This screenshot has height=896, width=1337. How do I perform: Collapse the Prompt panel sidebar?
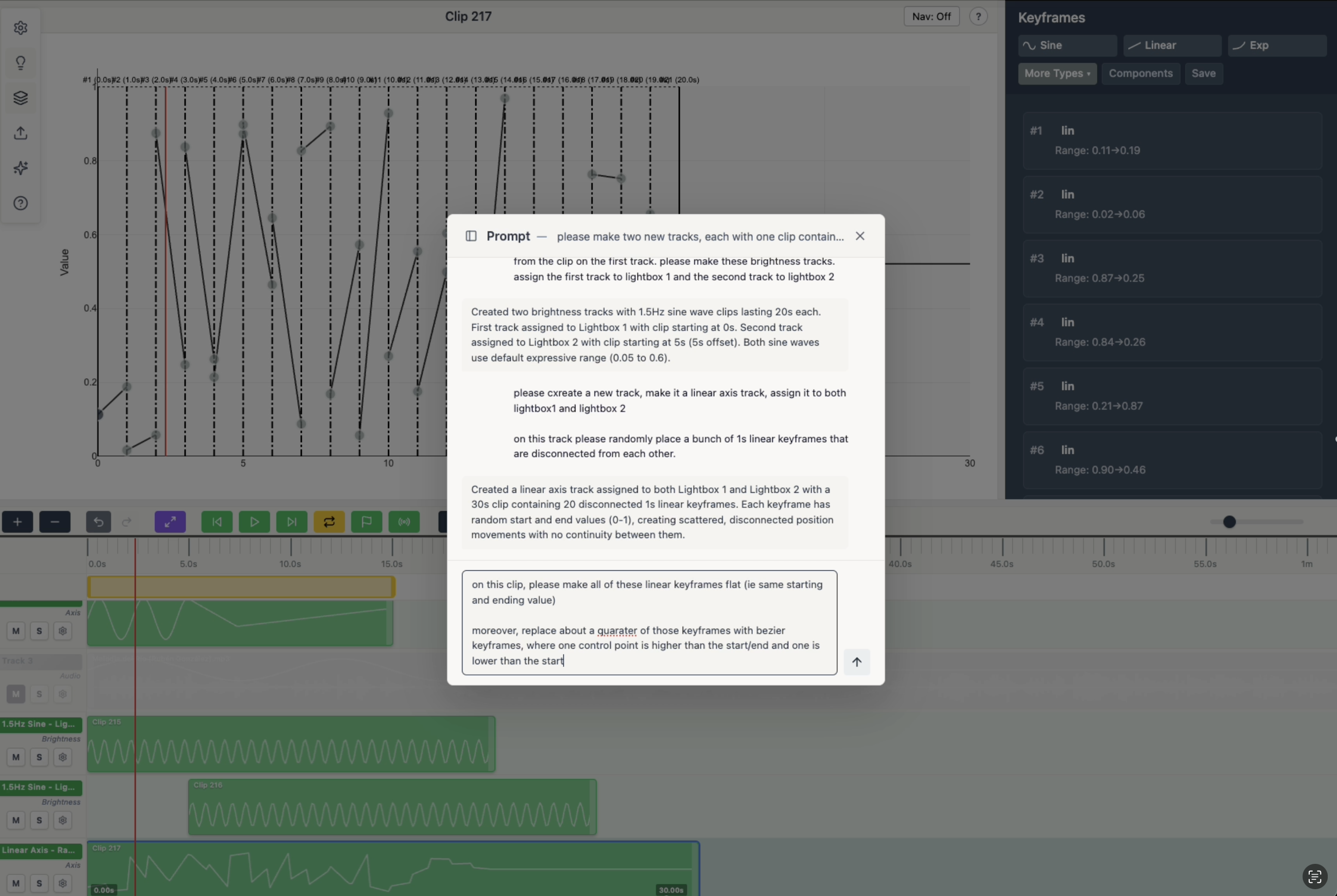click(471, 236)
